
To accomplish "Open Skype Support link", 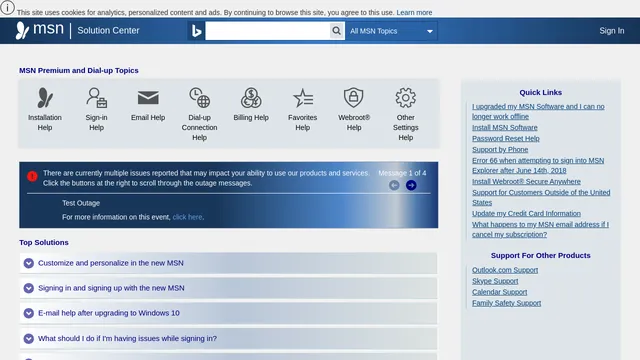I will tap(495, 281).
